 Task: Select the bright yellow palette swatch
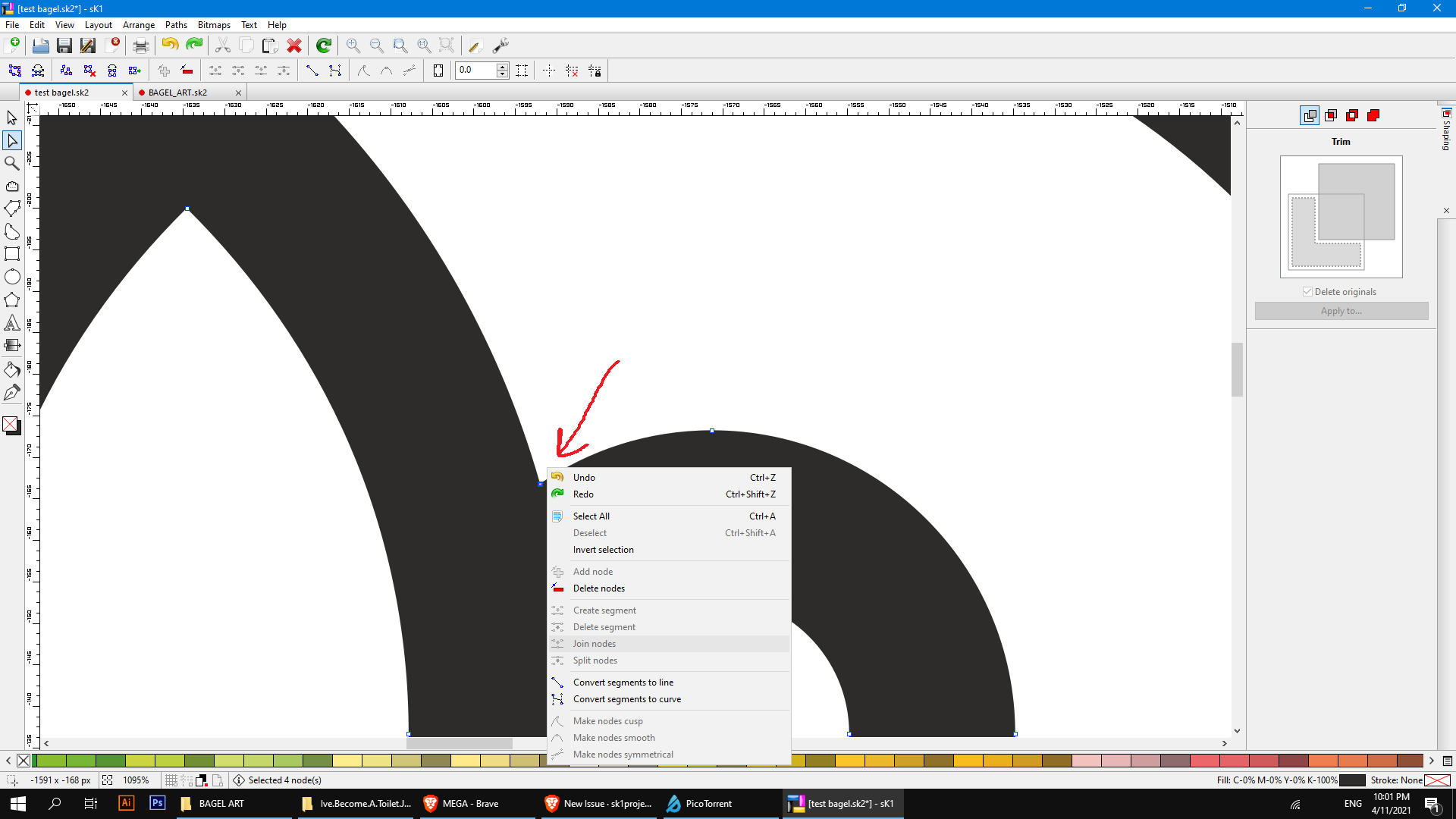tap(850, 761)
